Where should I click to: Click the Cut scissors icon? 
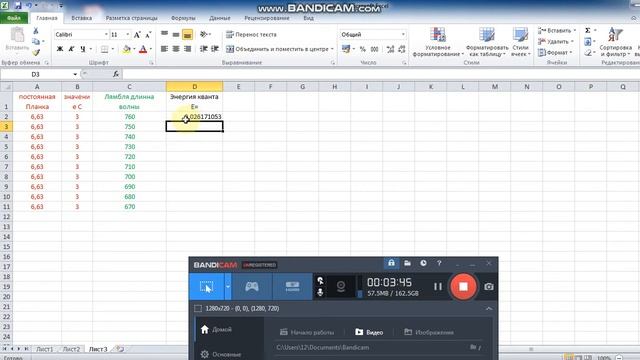(36, 31)
